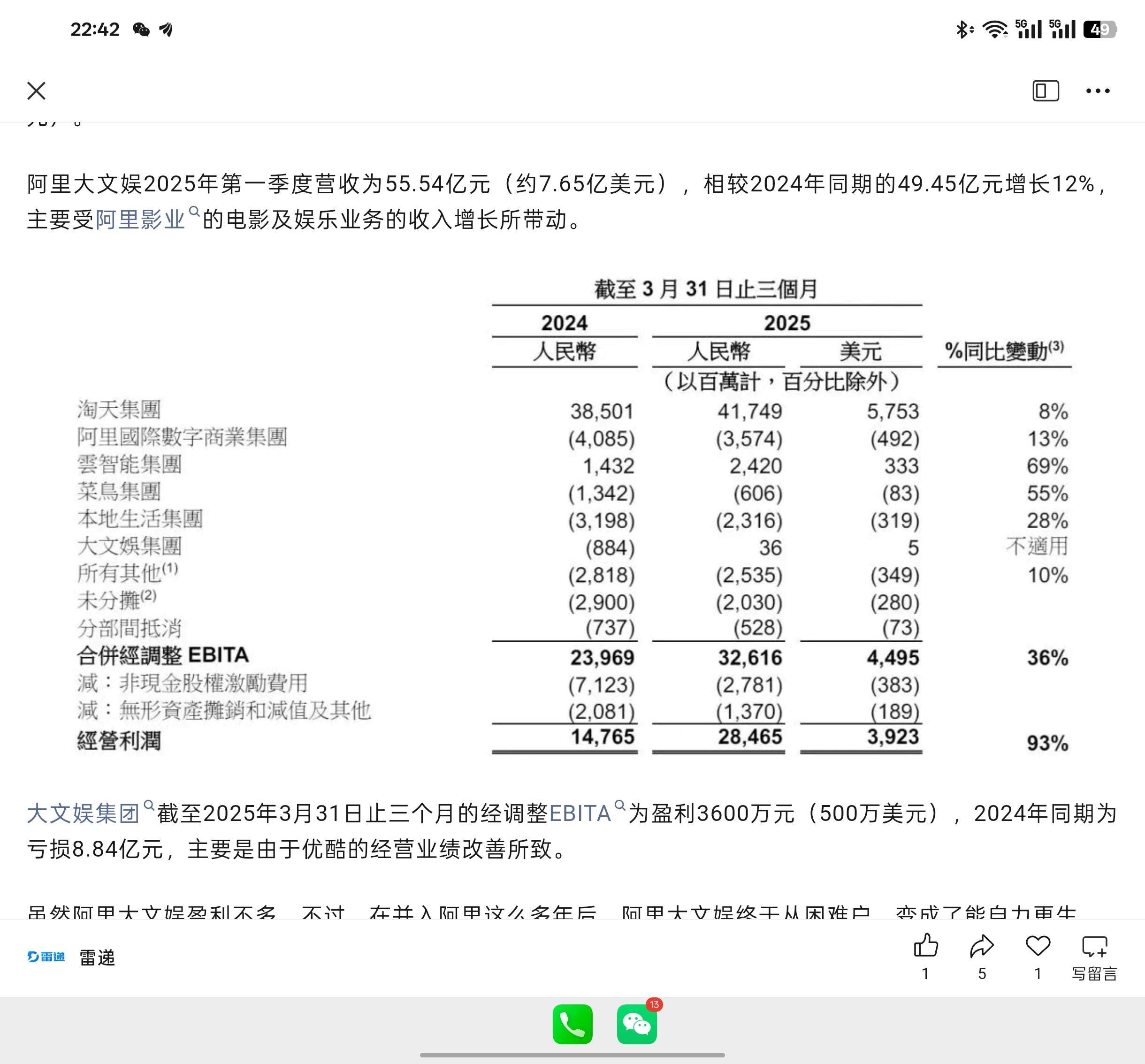Launch the Phone app in the dock
Screen dimensions: 1145x1064
click(572, 1024)
